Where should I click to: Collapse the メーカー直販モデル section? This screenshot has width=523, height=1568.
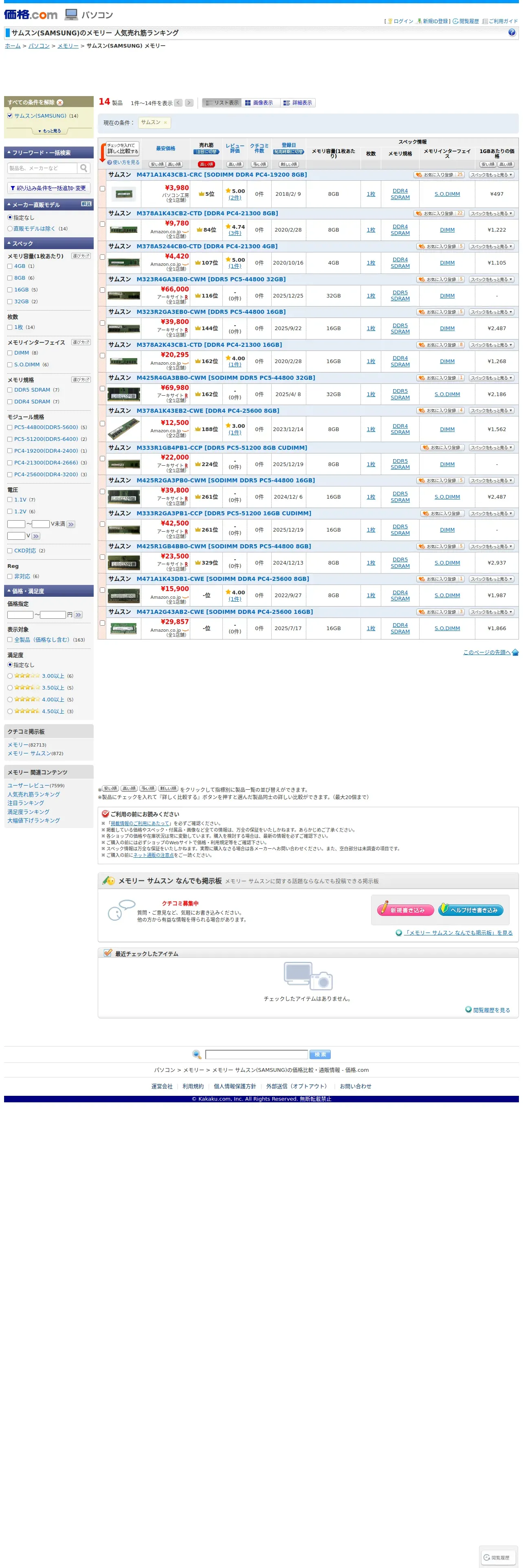(x=49, y=204)
